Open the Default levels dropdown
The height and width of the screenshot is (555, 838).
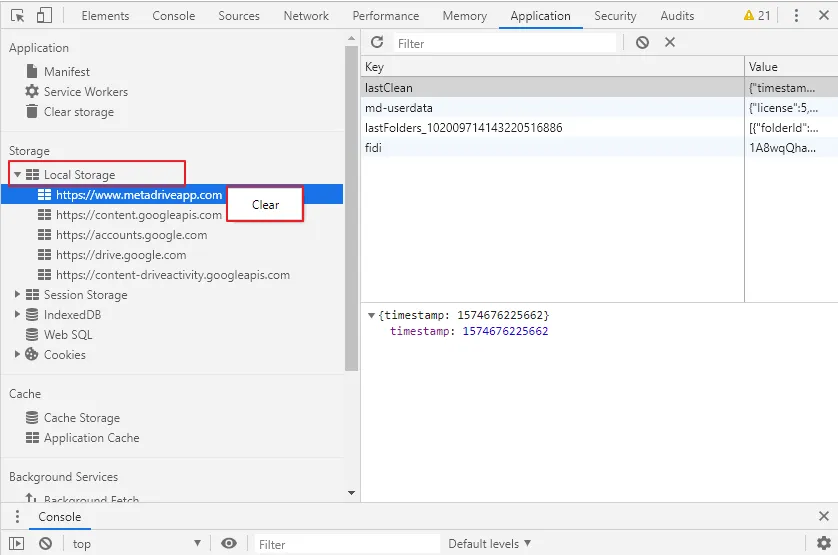490,544
